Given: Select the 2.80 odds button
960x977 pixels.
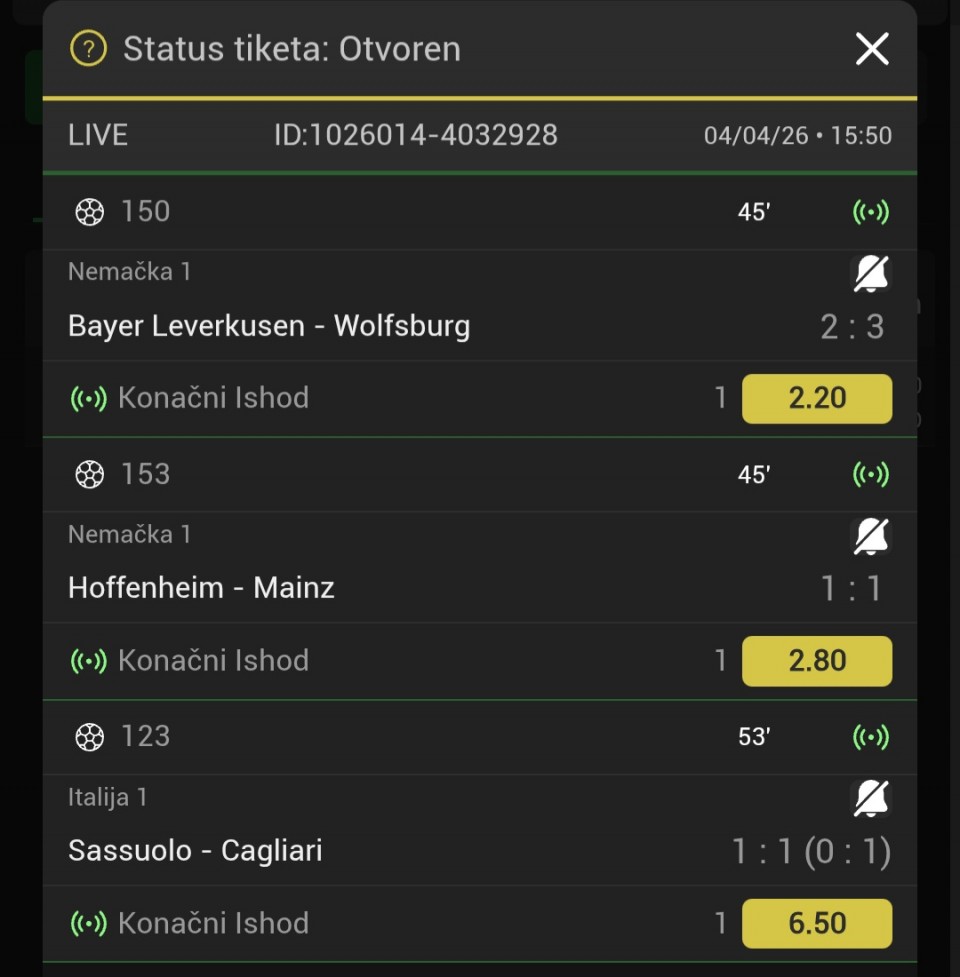Looking at the screenshot, I should [x=816, y=661].
